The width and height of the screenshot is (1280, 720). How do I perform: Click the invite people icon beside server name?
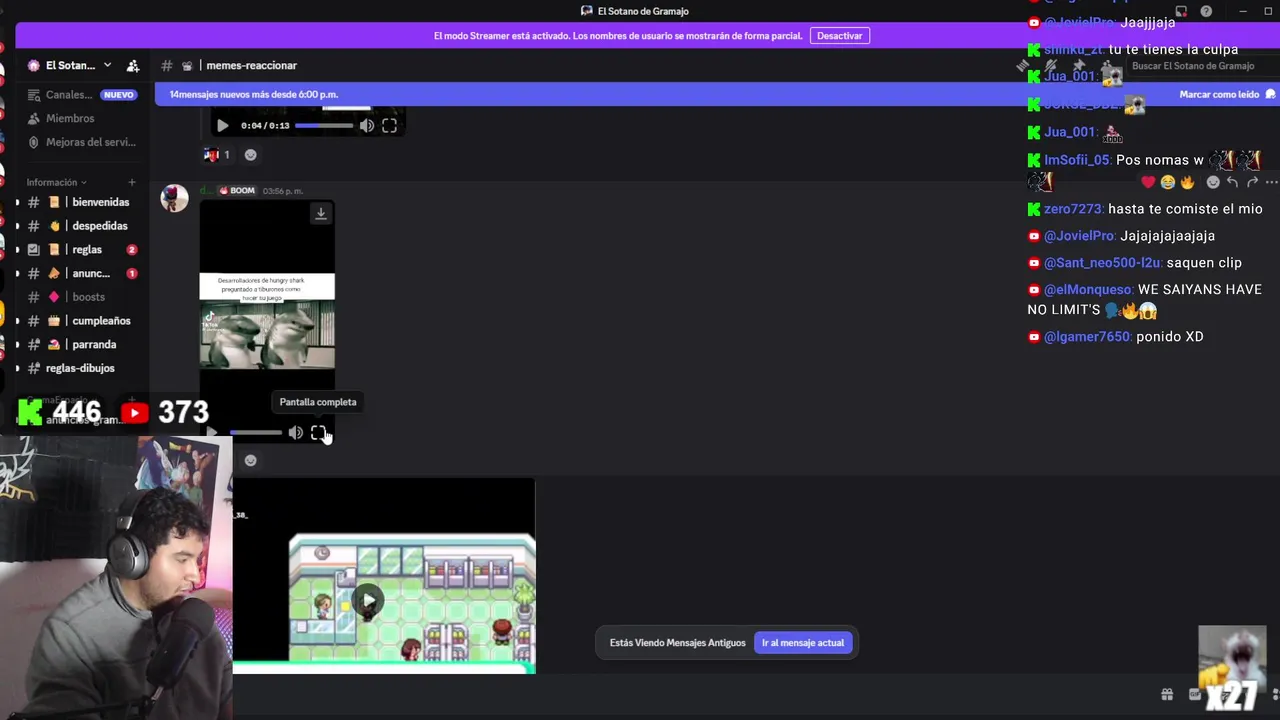pyautogui.click(x=133, y=66)
